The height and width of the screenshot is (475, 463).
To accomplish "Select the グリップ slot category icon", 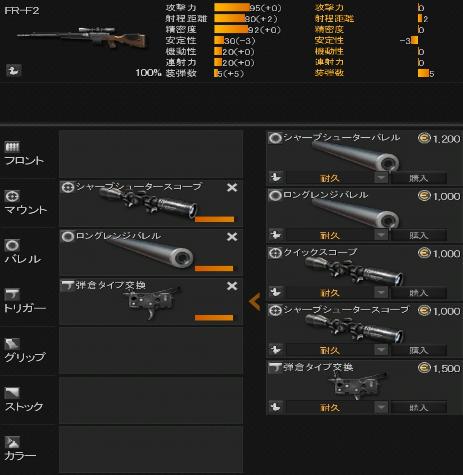I will pyautogui.click(x=12, y=344).
